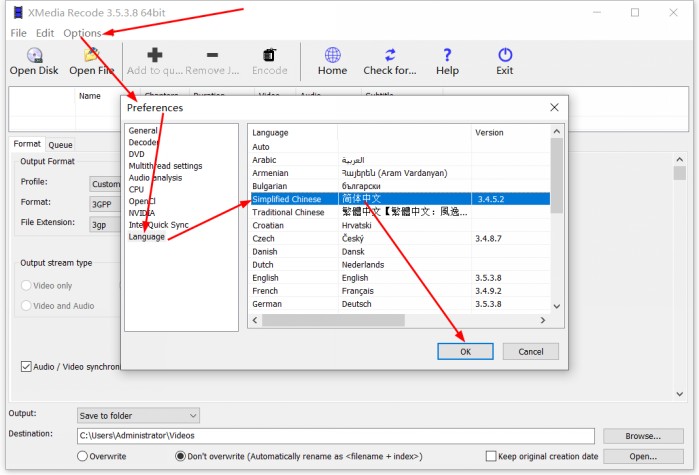Select NVIDIA in Preferences list
The height and width of the screenshot is (475, 699).
click(x=142, y=213)
